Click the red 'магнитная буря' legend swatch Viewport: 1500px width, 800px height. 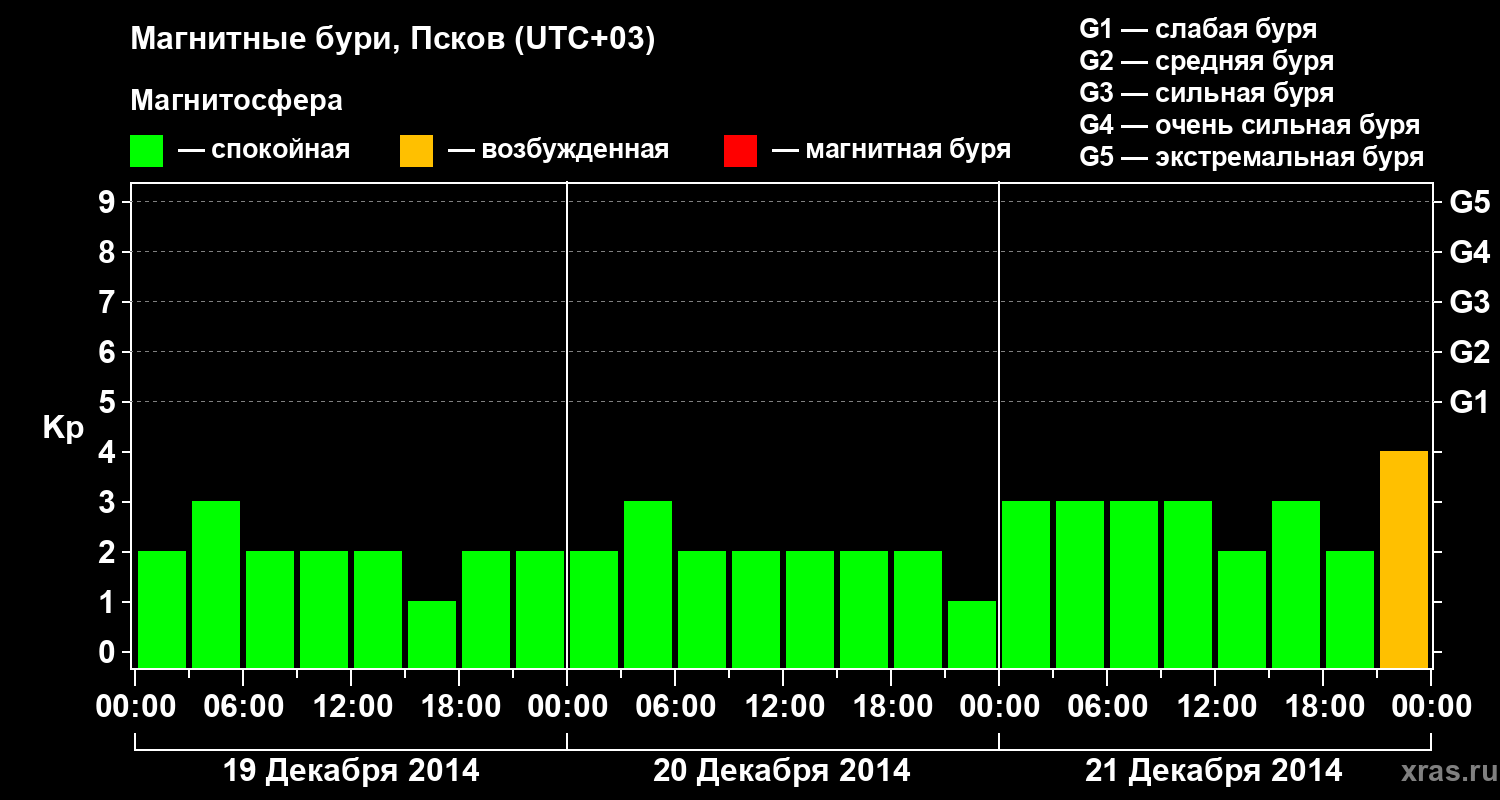pyautogui.click(x=740, y=151)
